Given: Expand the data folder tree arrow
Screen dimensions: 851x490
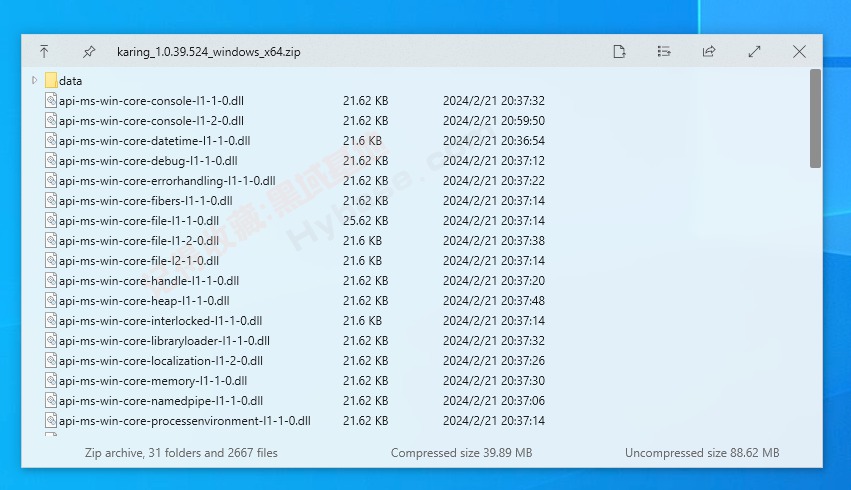Looking at the screenshot, I should (34, 80).
